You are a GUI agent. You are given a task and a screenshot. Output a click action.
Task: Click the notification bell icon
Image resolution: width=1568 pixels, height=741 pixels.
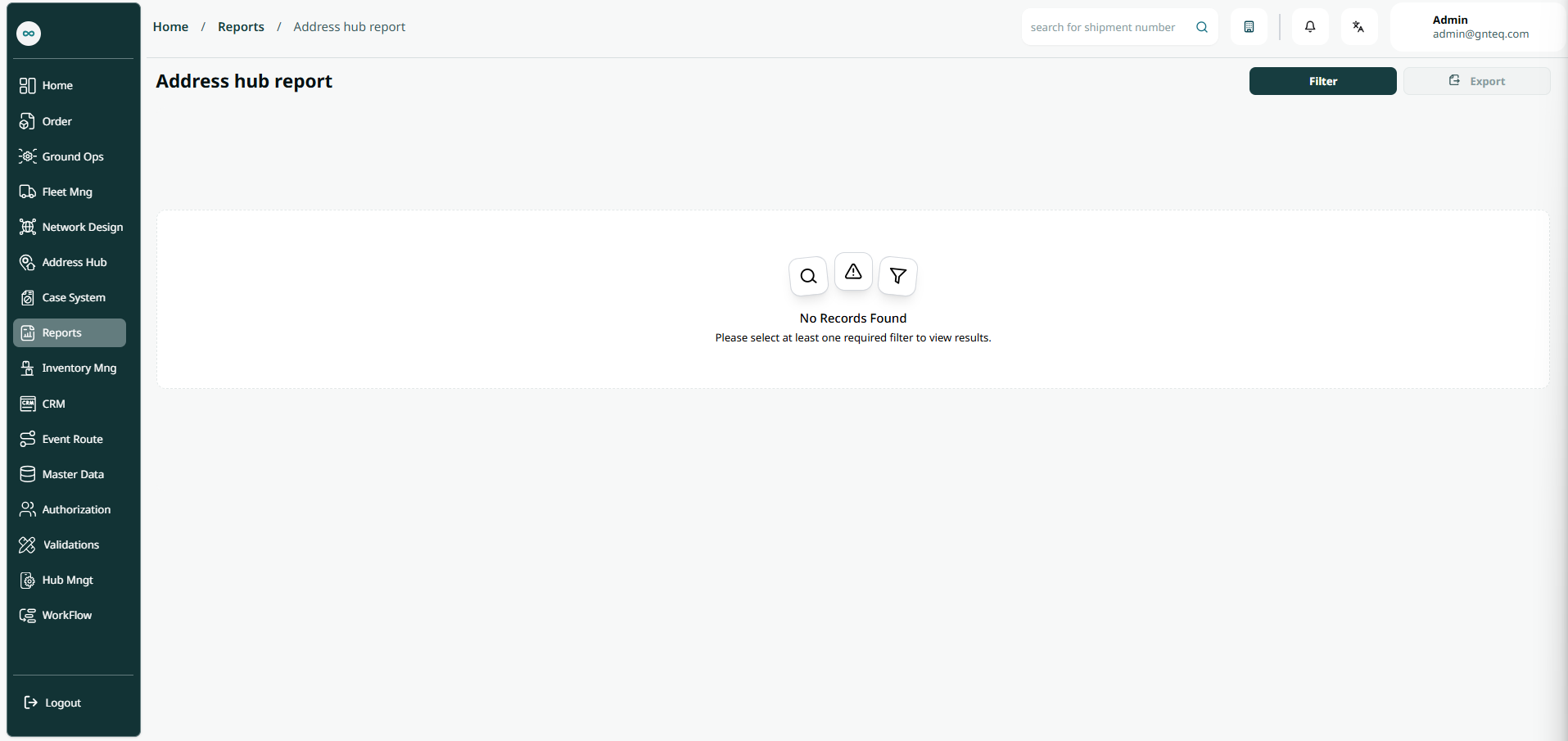coord(1310,27)
